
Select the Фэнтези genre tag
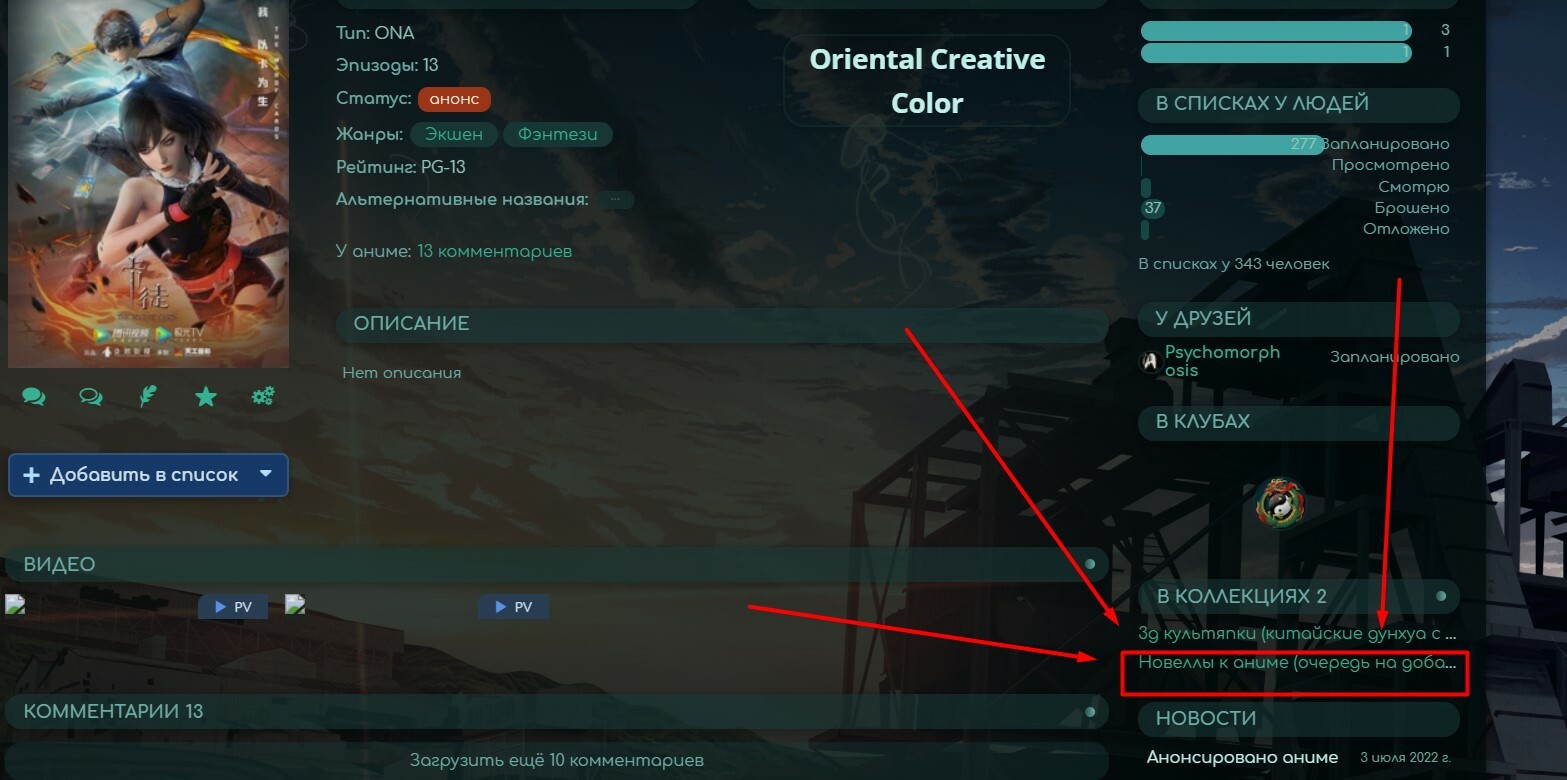click(558, 134)
